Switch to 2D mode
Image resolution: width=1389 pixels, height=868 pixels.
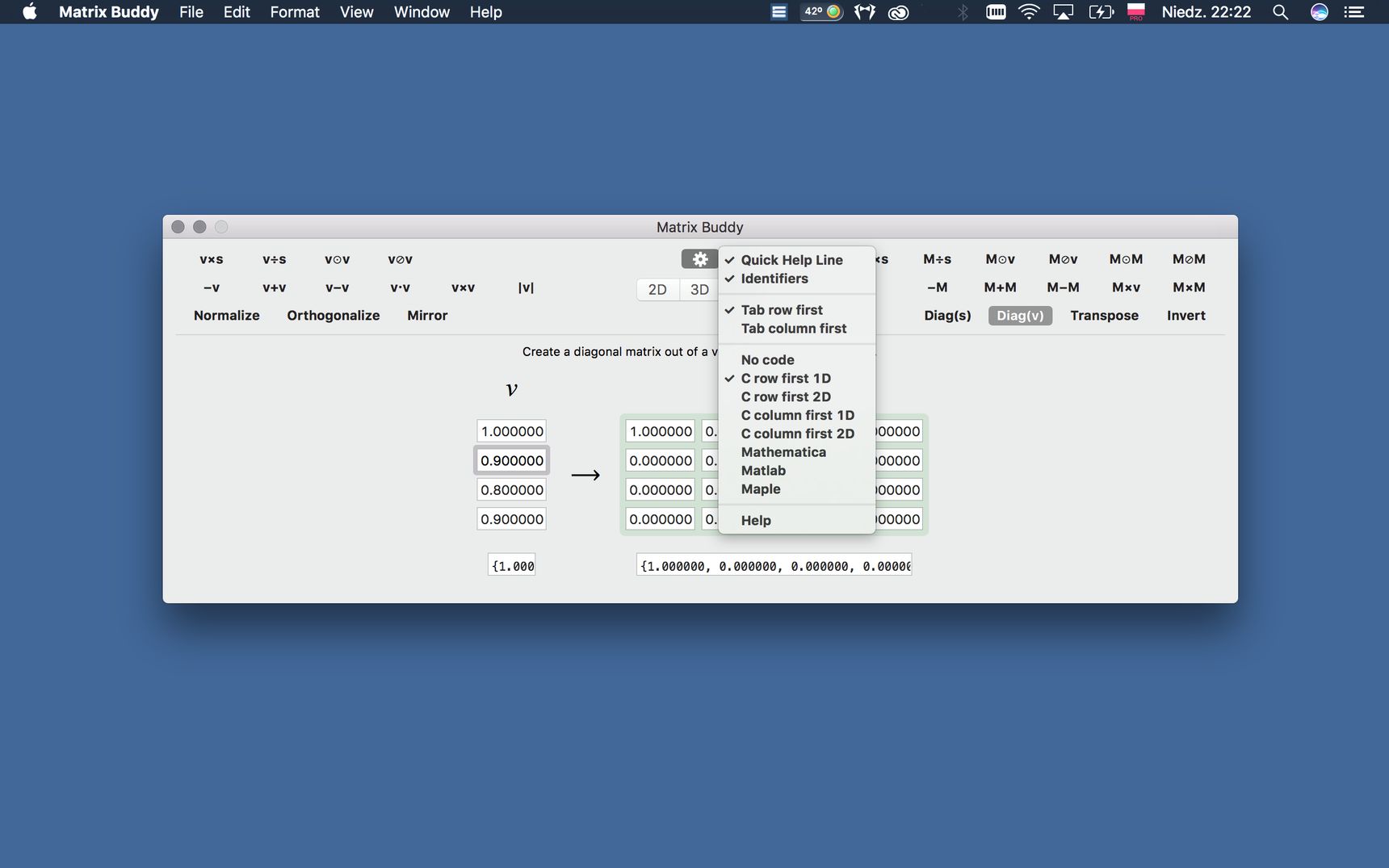(657, 290)
